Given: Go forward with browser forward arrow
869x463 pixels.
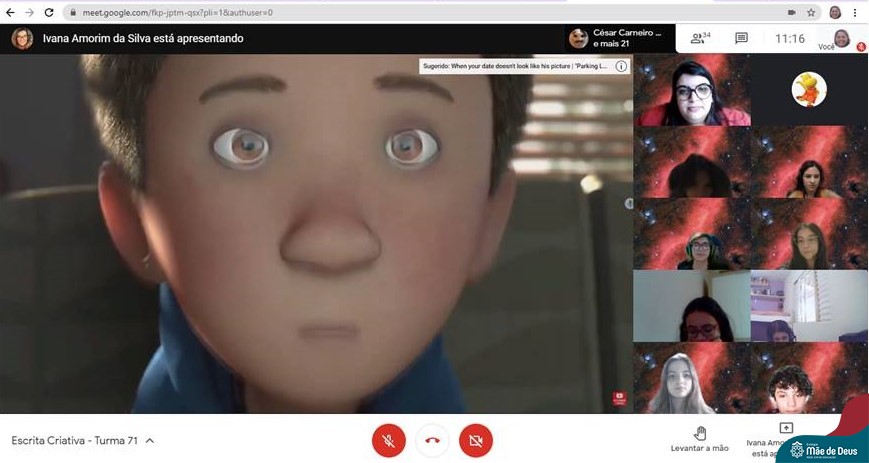Looking at the screenshot, I should [x=29, y=12].
